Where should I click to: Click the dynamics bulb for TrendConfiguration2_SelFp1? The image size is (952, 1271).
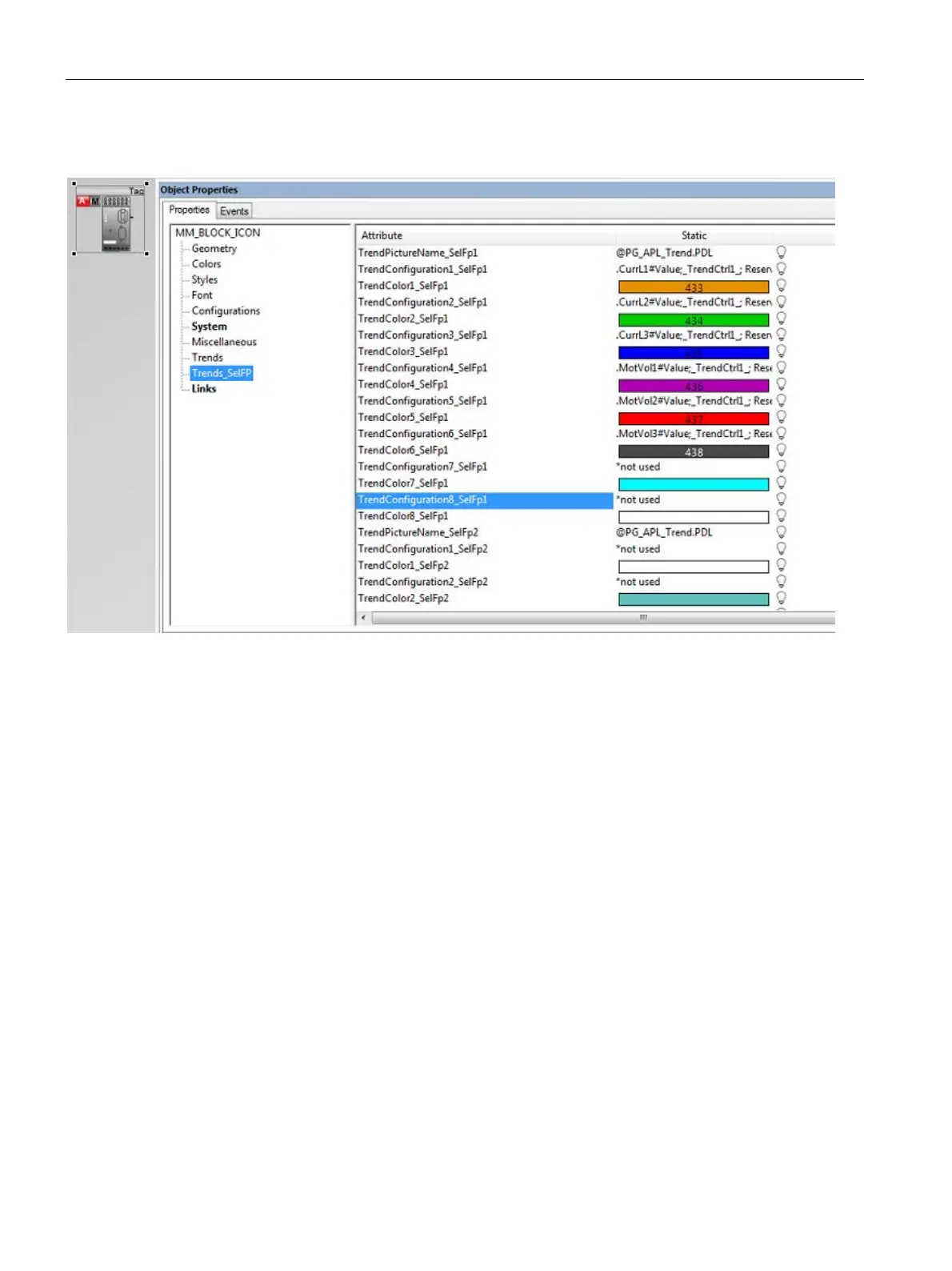[781, 302]
